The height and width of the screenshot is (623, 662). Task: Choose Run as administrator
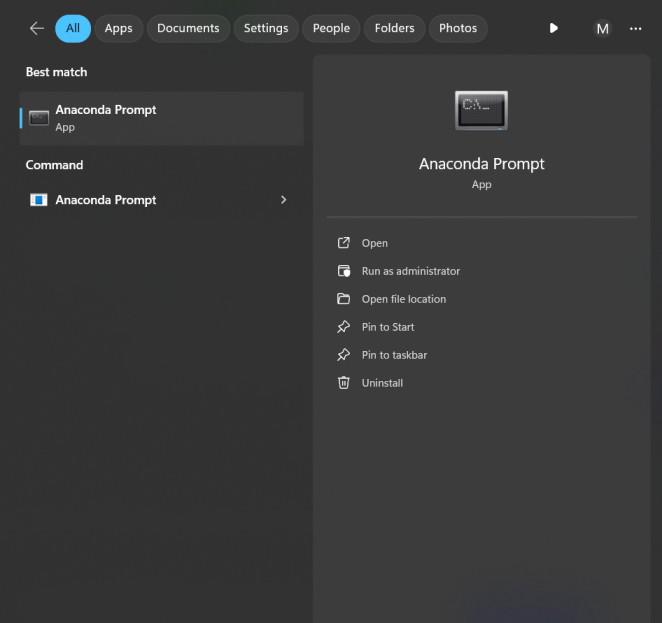(x=411, y=271)
